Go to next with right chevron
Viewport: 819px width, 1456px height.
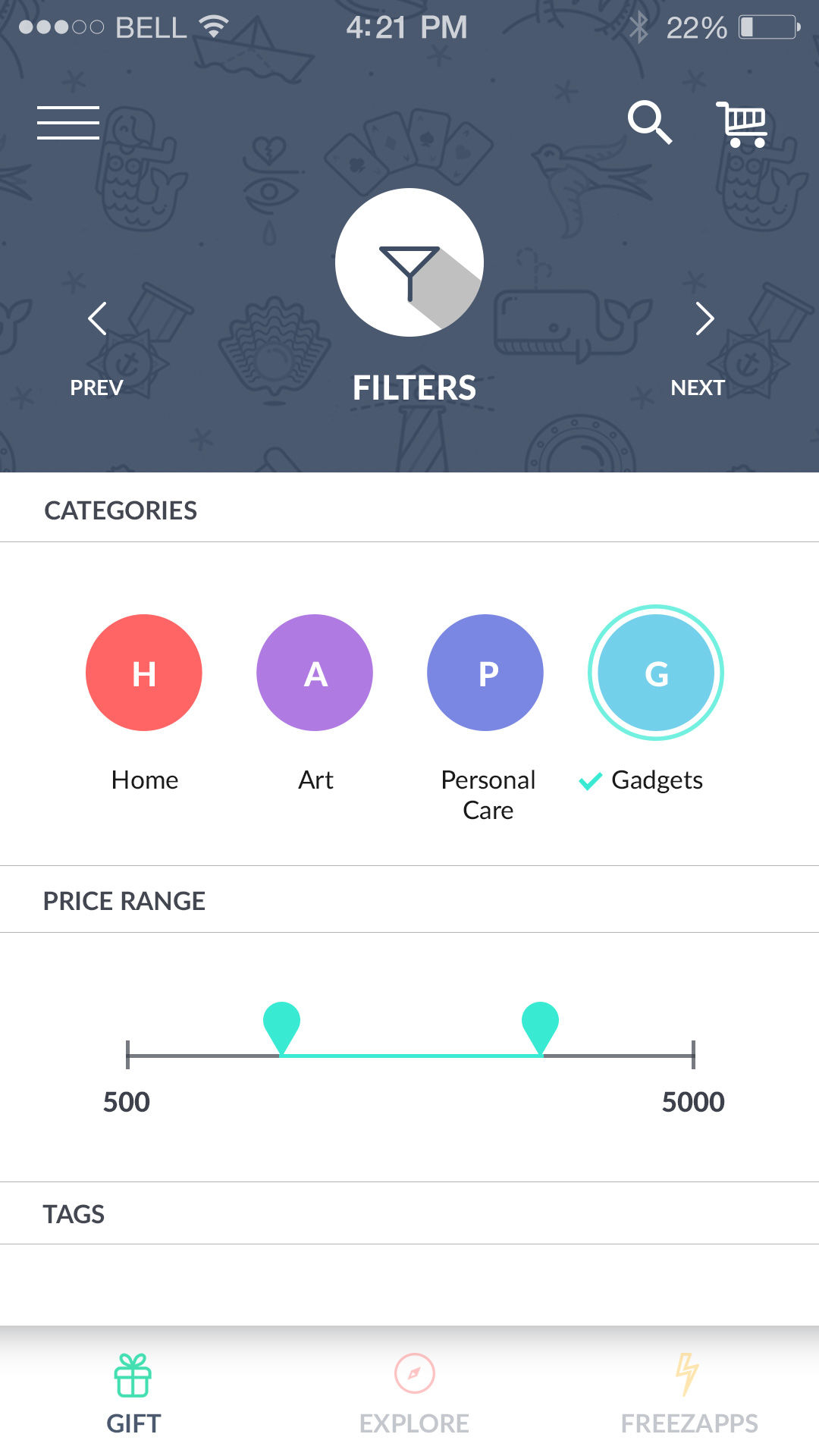(x=704, y=318)
